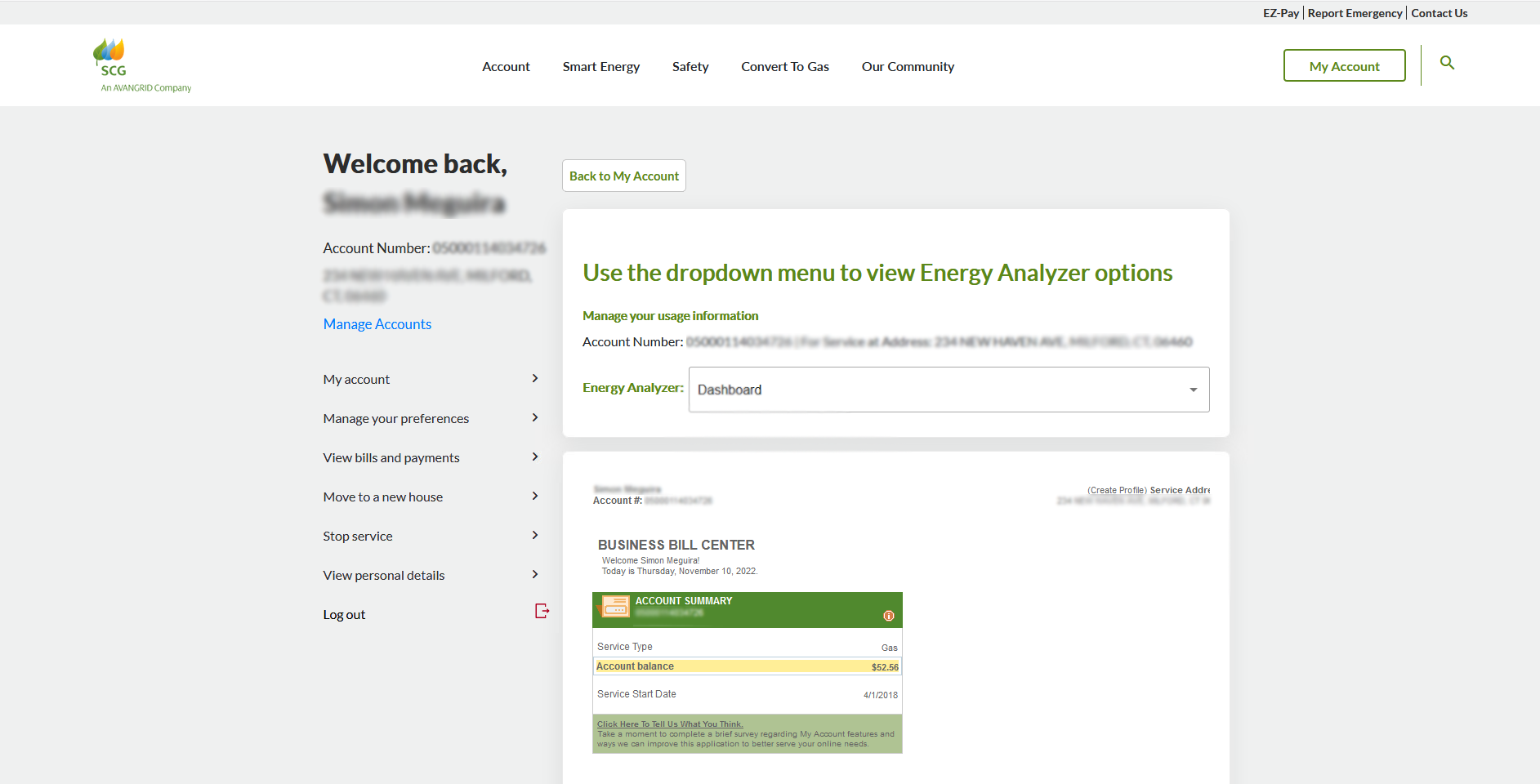Click the Account Summary info icon
The width and height of the screenshot is (1540, 784).
point(889,616)
